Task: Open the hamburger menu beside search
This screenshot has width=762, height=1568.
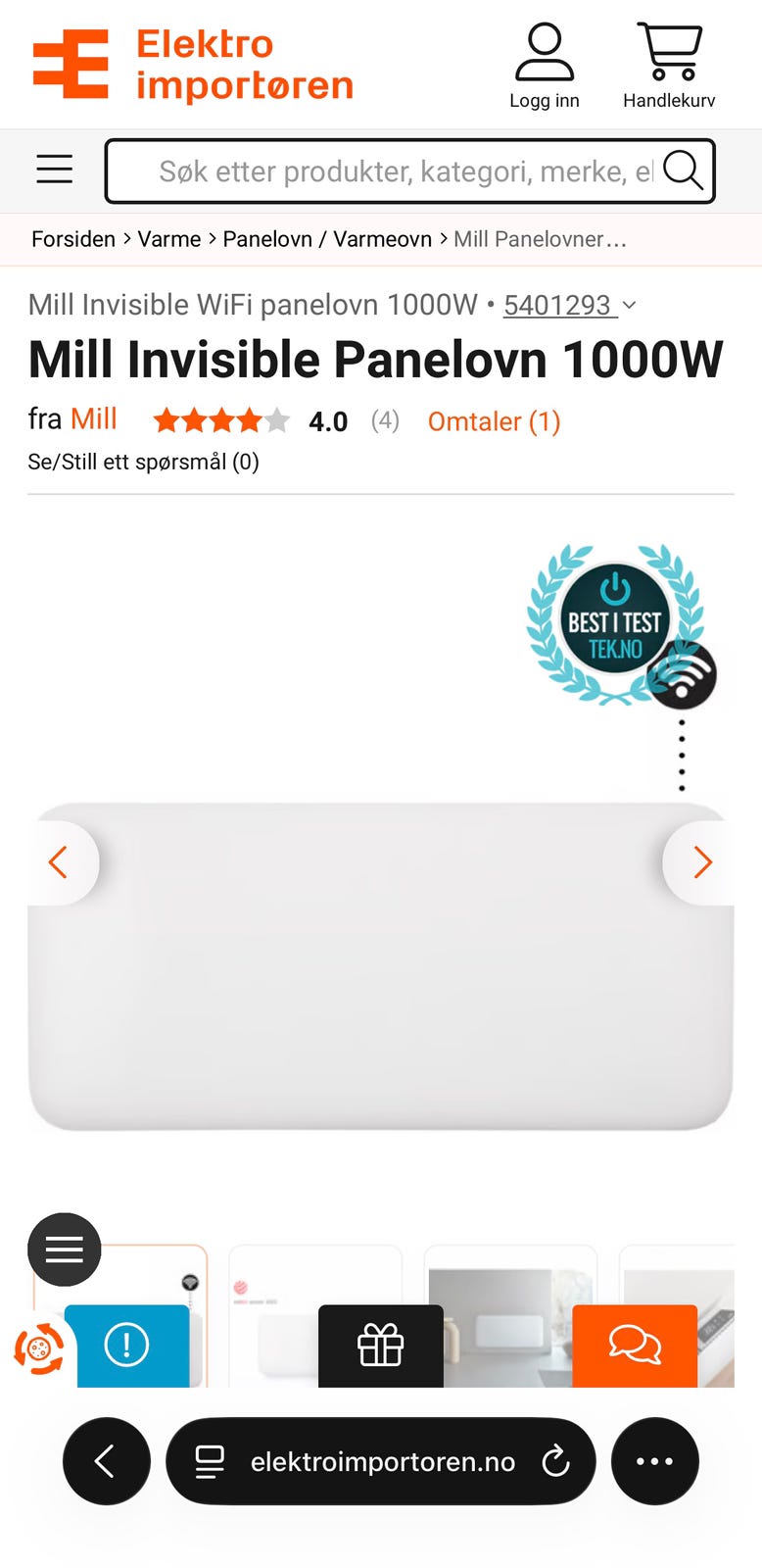Action: [55, 170]
